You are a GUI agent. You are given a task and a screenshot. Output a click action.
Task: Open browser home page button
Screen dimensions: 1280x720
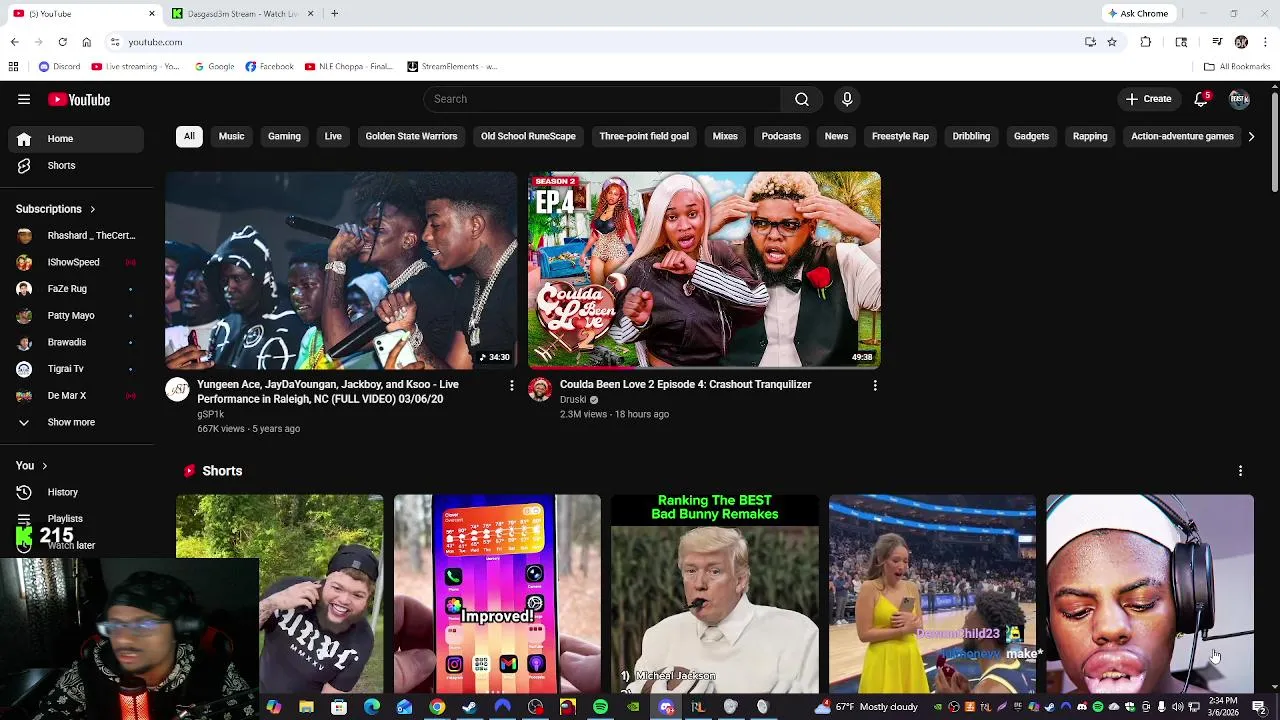click(x=86, y=42)
